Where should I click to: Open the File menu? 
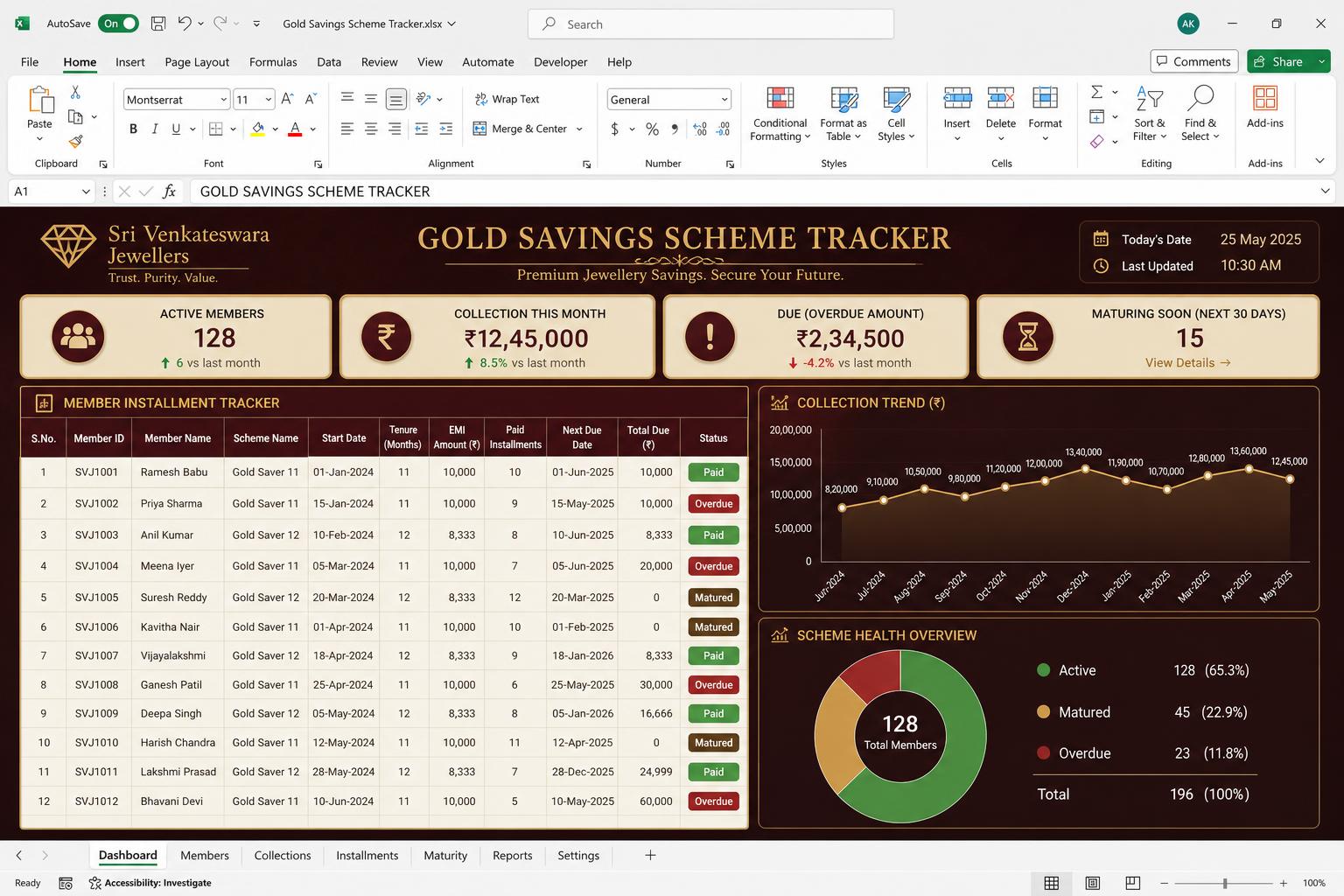coord(30,62)
